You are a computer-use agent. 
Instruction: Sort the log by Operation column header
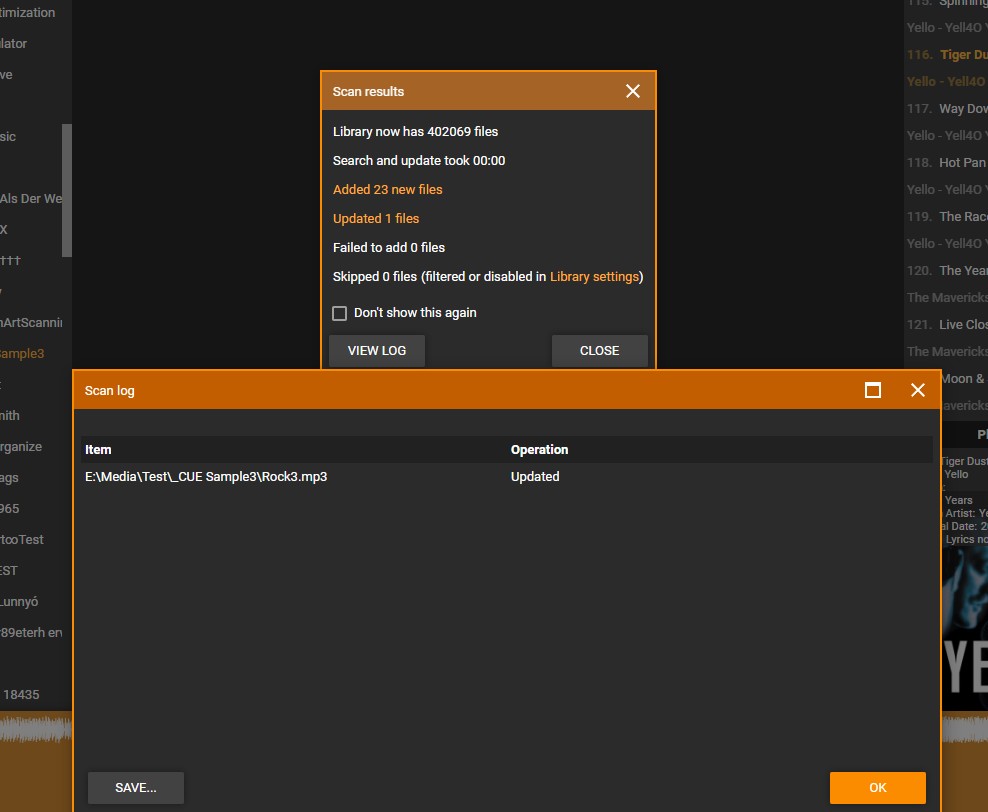point(539,450)
